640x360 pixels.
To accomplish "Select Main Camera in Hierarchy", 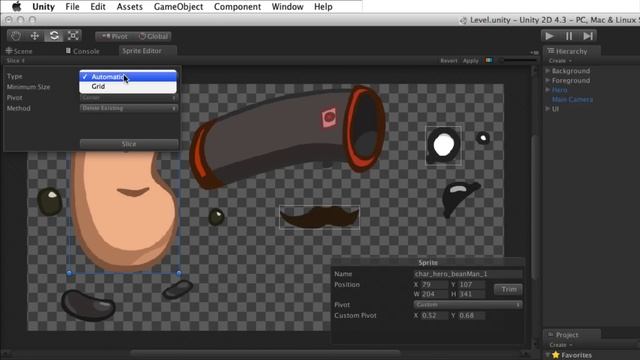I will point(572,100).
